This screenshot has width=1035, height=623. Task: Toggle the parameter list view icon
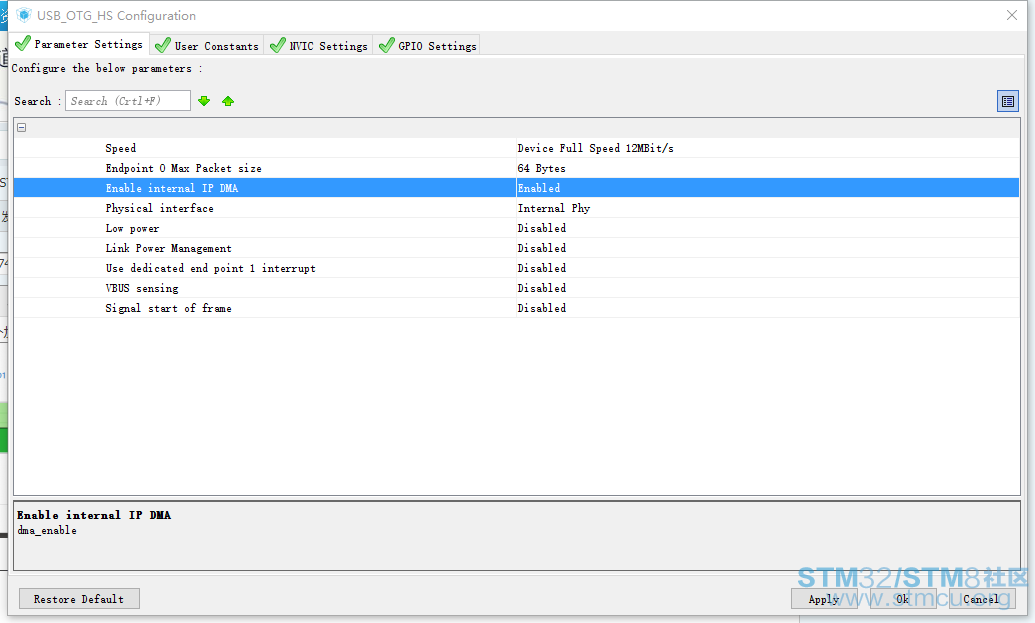1007,101
